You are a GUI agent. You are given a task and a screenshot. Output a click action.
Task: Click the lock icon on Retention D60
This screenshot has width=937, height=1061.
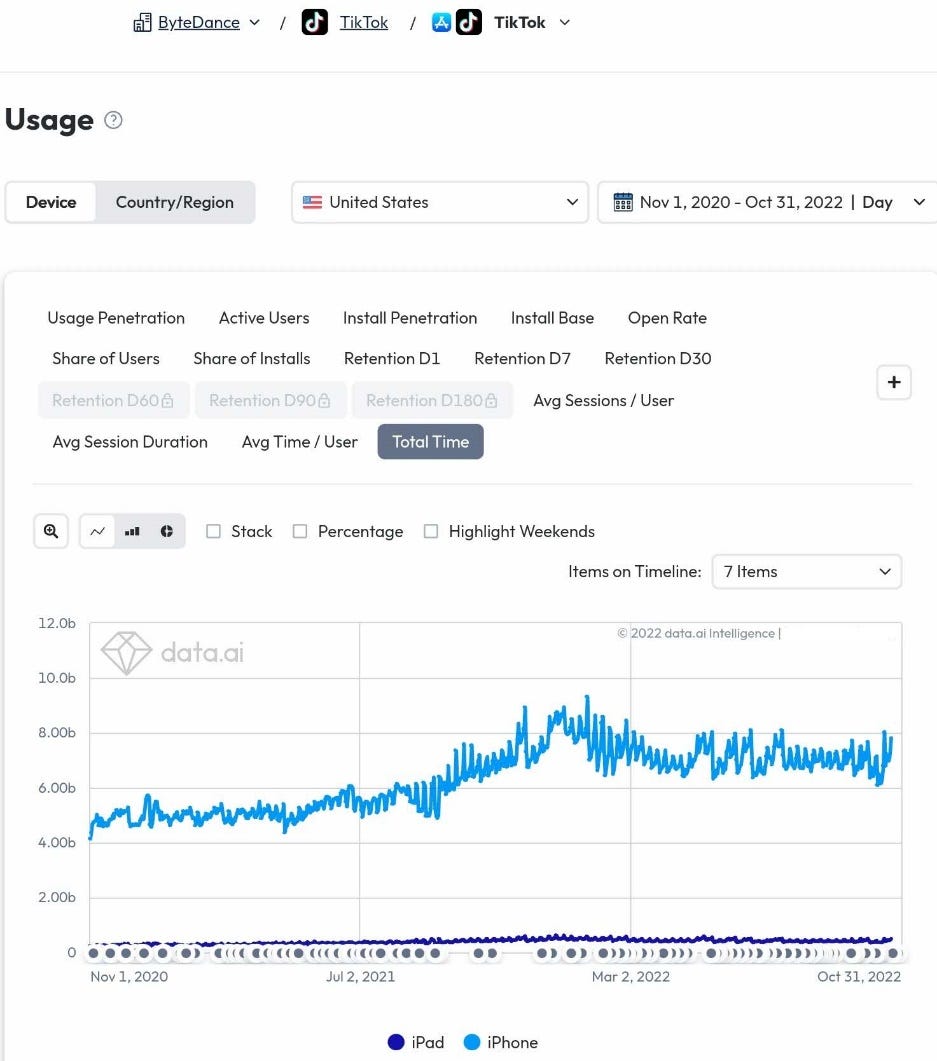[167, 401]
